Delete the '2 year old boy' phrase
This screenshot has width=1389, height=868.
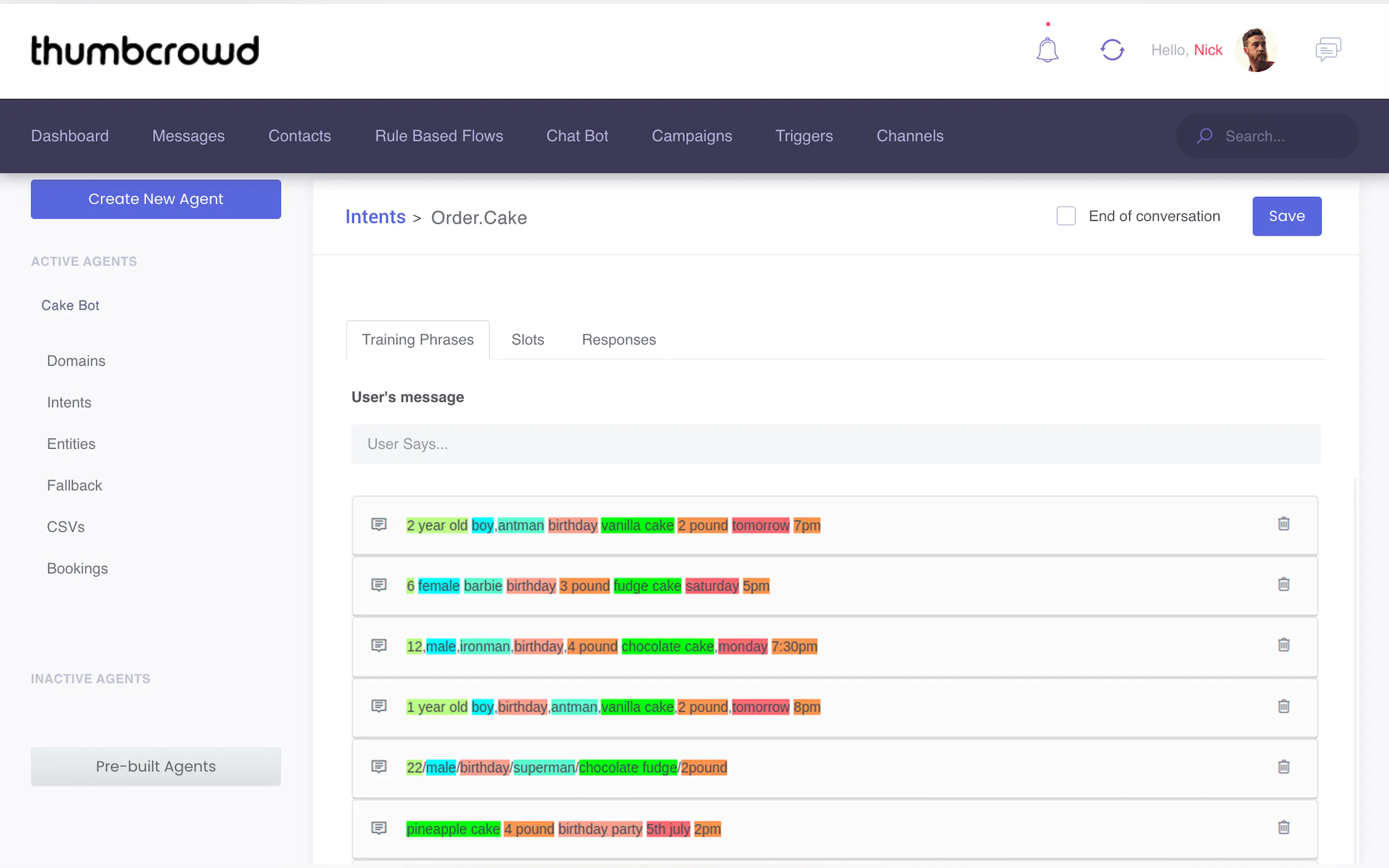(x=1283, y=524)
